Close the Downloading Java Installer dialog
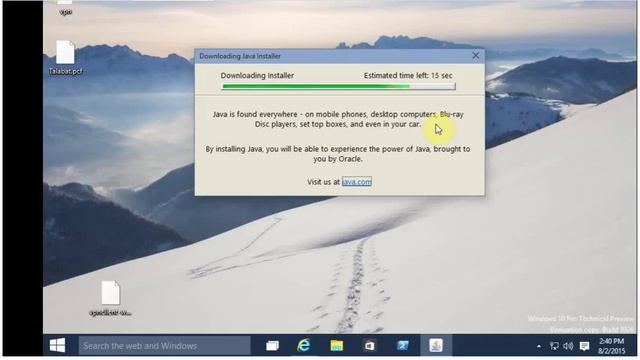 pos(476,56)
